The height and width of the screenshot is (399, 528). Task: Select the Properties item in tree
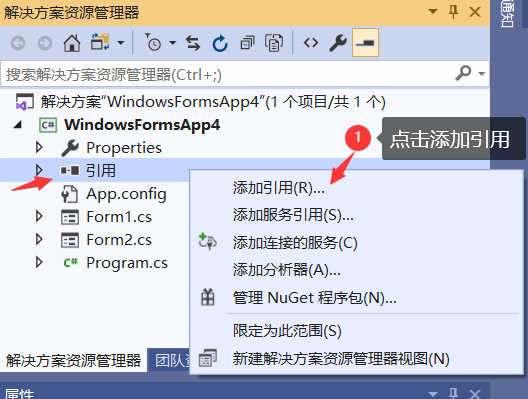click(124, 148)
